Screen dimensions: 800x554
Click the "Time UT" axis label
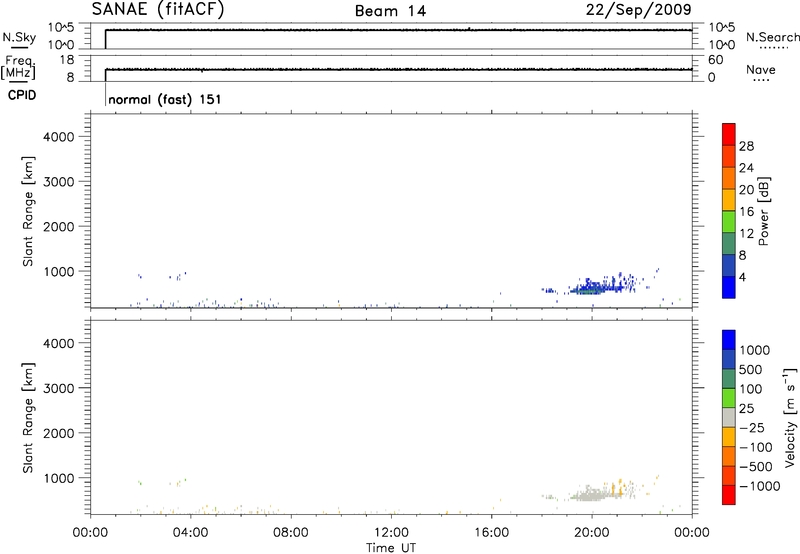391,548
